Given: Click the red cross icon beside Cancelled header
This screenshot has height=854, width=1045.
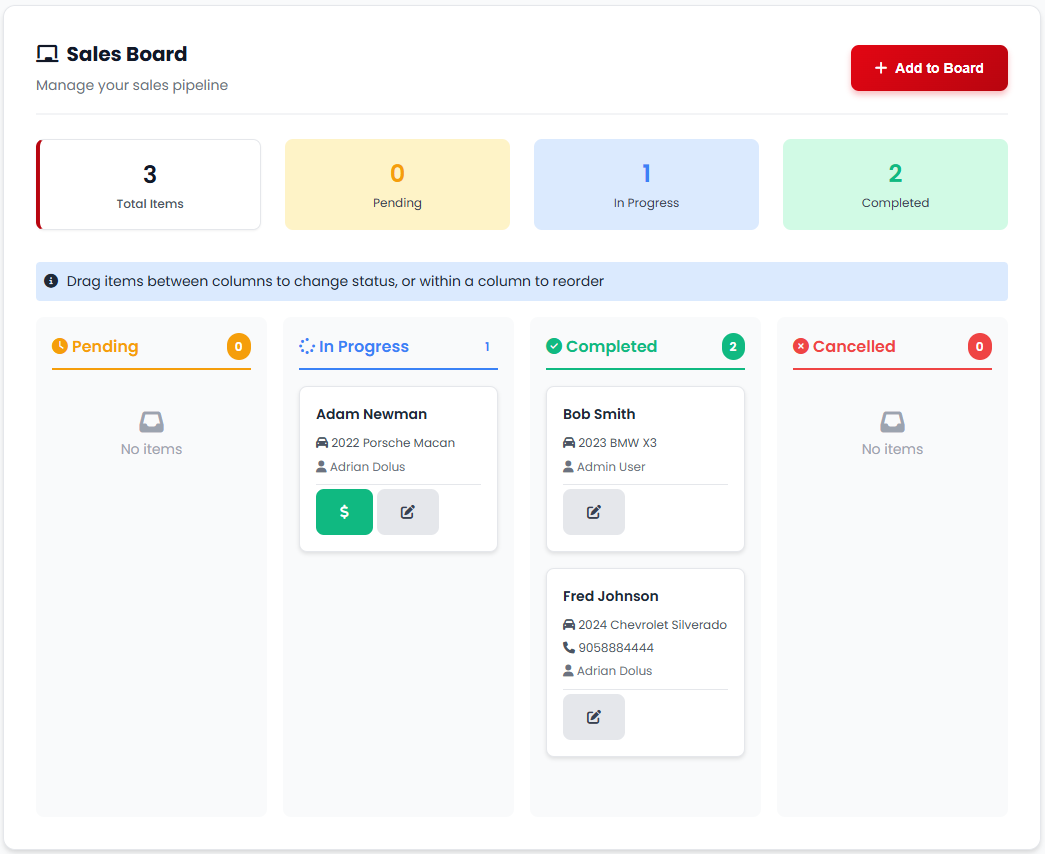Looking at the screenshot, I should 800,345.
